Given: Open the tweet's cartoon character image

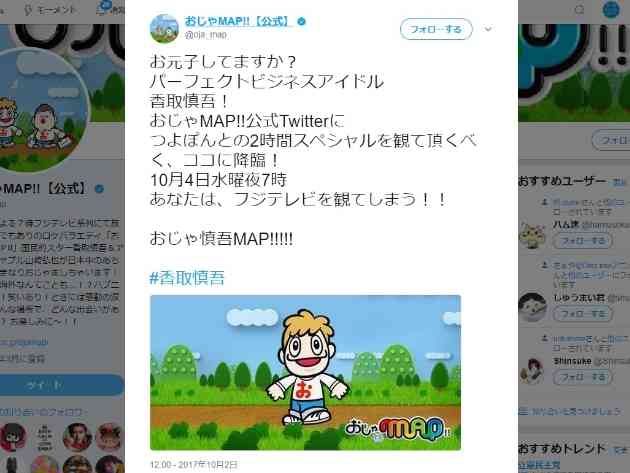Looking at the screenshot, I should [x=305, y=373].
